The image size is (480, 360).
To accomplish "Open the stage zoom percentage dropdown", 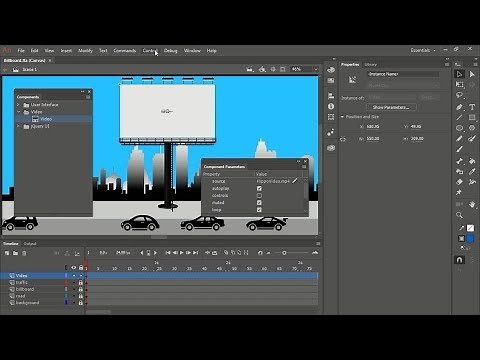I will (x=315, y=69).
